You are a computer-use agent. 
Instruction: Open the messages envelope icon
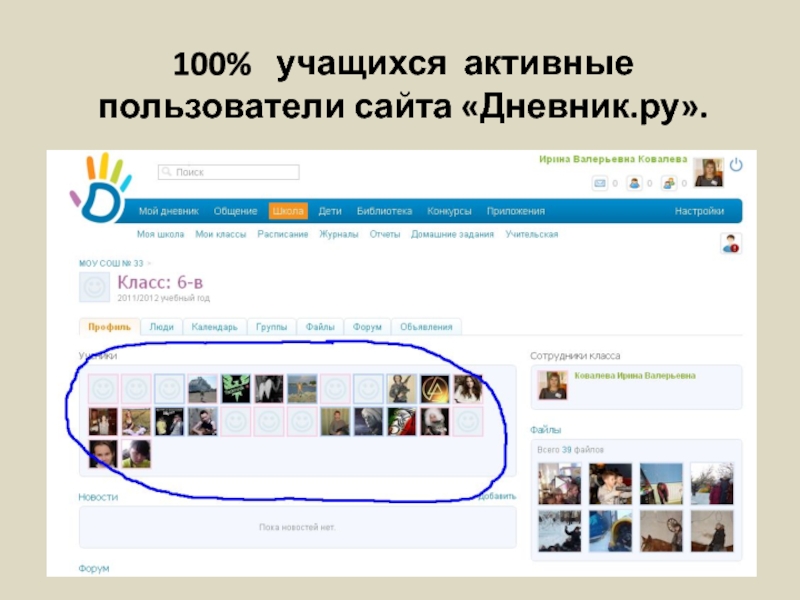[600, 184]
